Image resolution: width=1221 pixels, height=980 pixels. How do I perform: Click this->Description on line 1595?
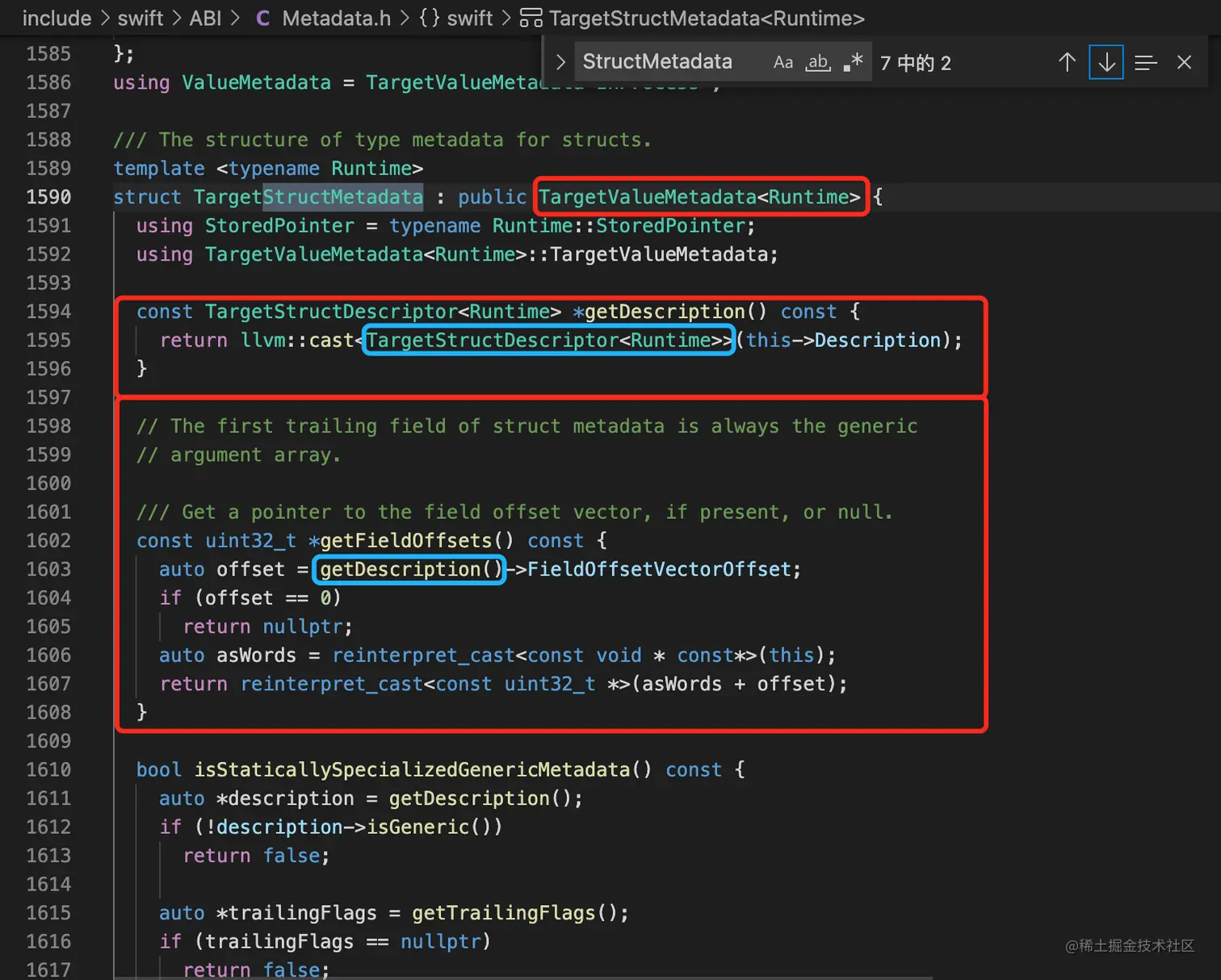tap(843, 341)
